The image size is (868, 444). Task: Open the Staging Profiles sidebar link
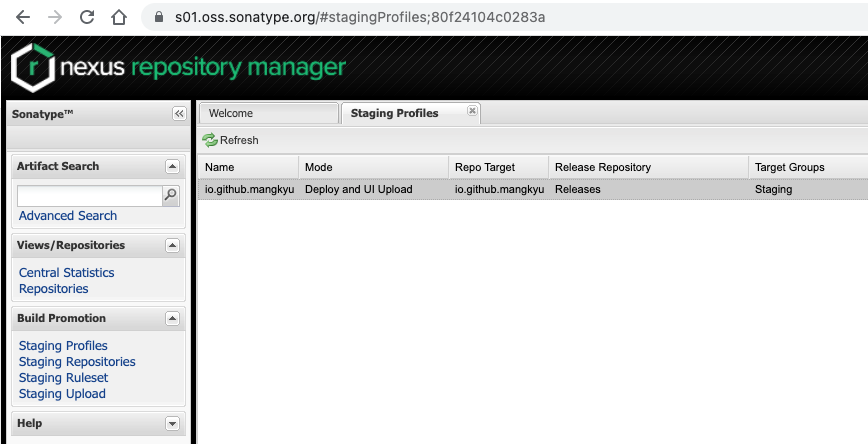click(x=63, y=346)
